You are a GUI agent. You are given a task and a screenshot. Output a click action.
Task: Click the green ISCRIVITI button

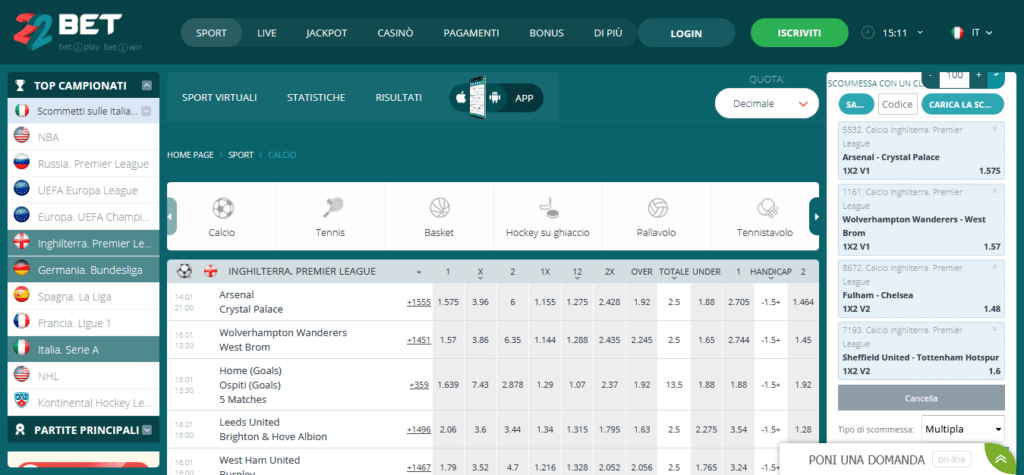pos(799,33)
